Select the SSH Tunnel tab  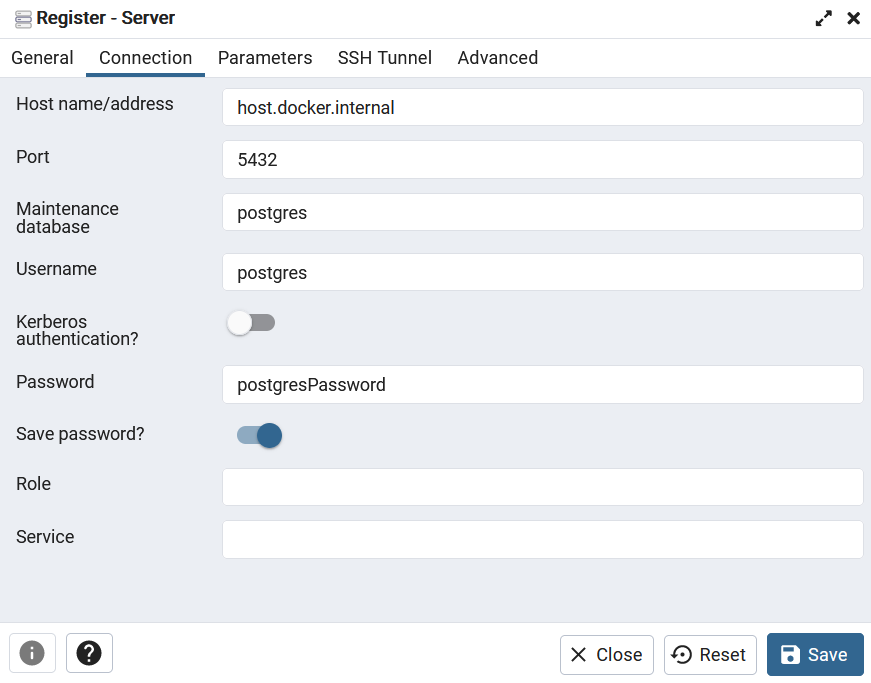point(384,58)
